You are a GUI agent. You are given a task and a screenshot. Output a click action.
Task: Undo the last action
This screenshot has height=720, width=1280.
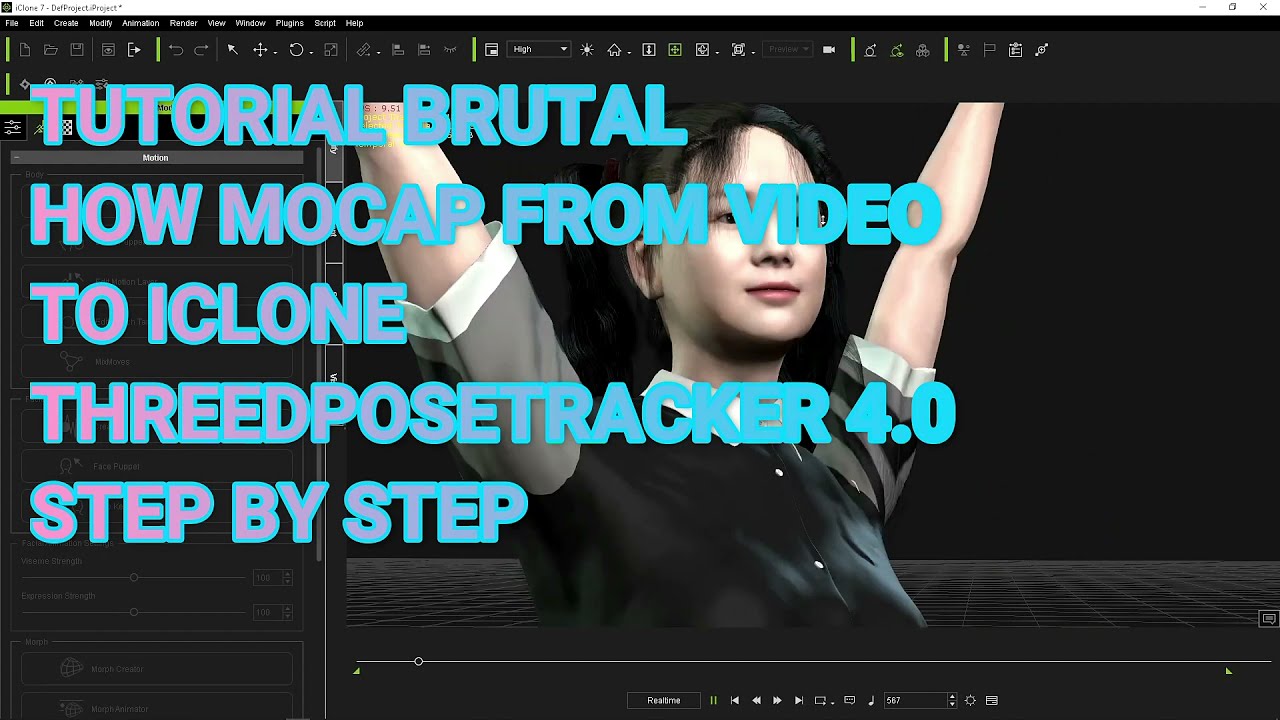tap(176, 50)
